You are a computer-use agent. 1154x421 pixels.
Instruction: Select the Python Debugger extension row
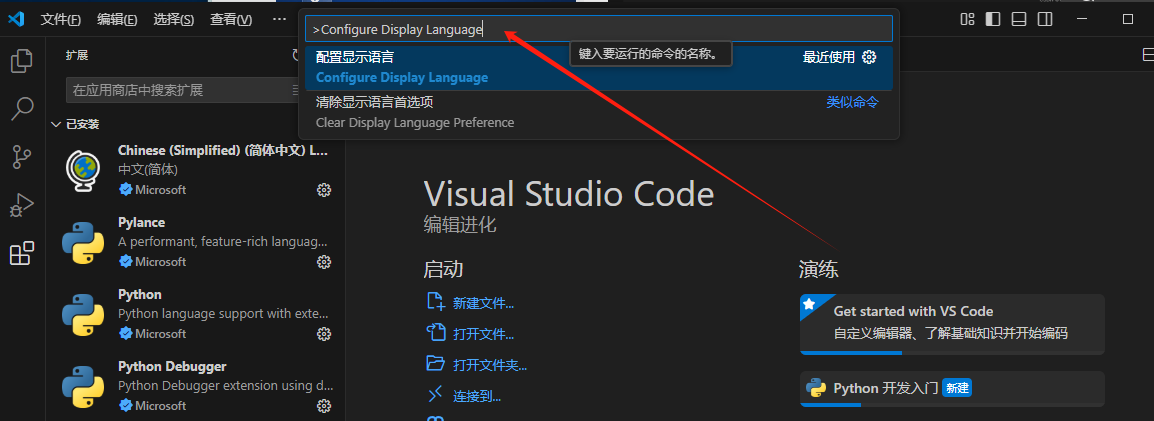pos(195,386)
